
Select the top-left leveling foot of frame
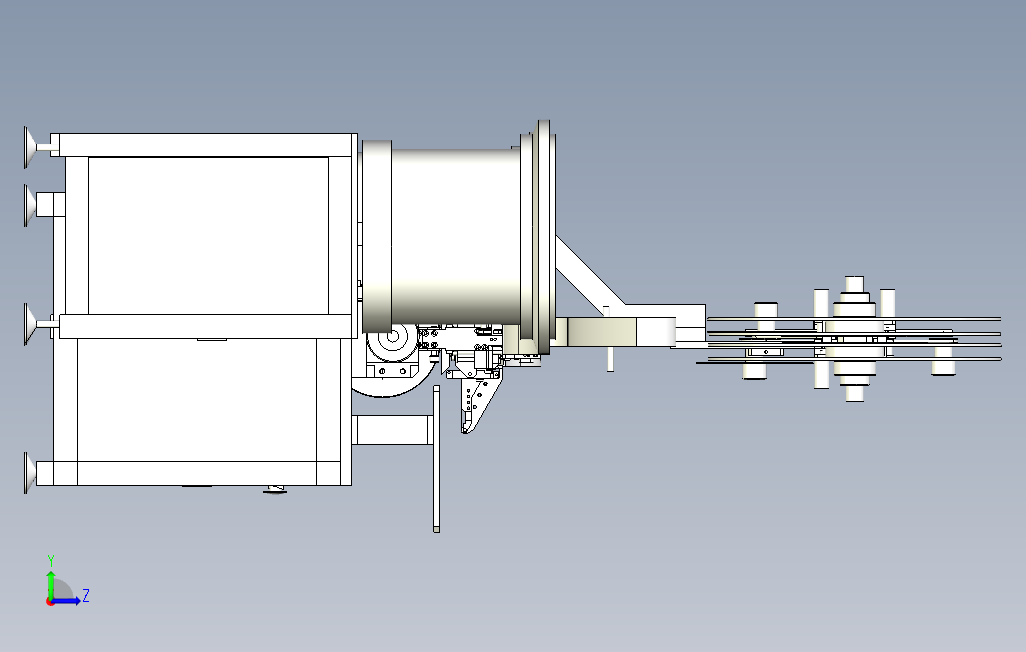pos(29,147)
